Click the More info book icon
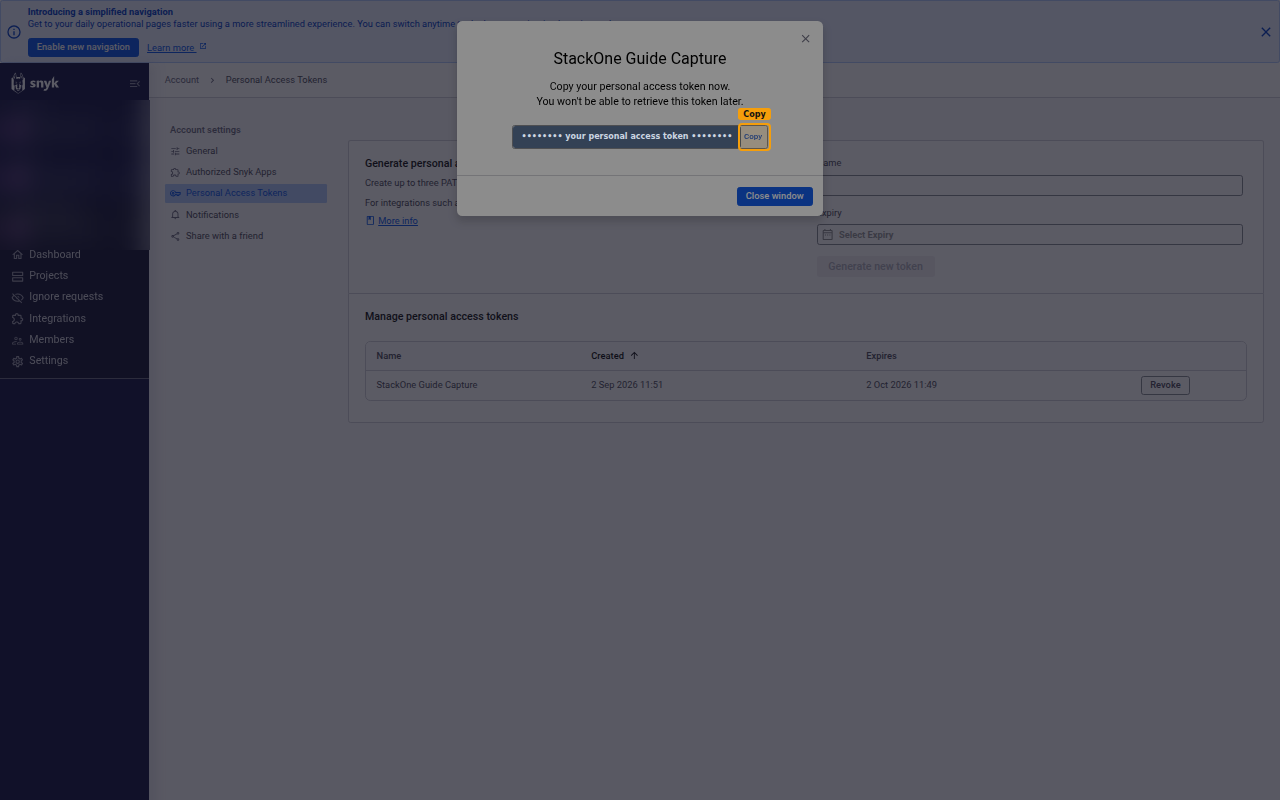 (370, 221)
